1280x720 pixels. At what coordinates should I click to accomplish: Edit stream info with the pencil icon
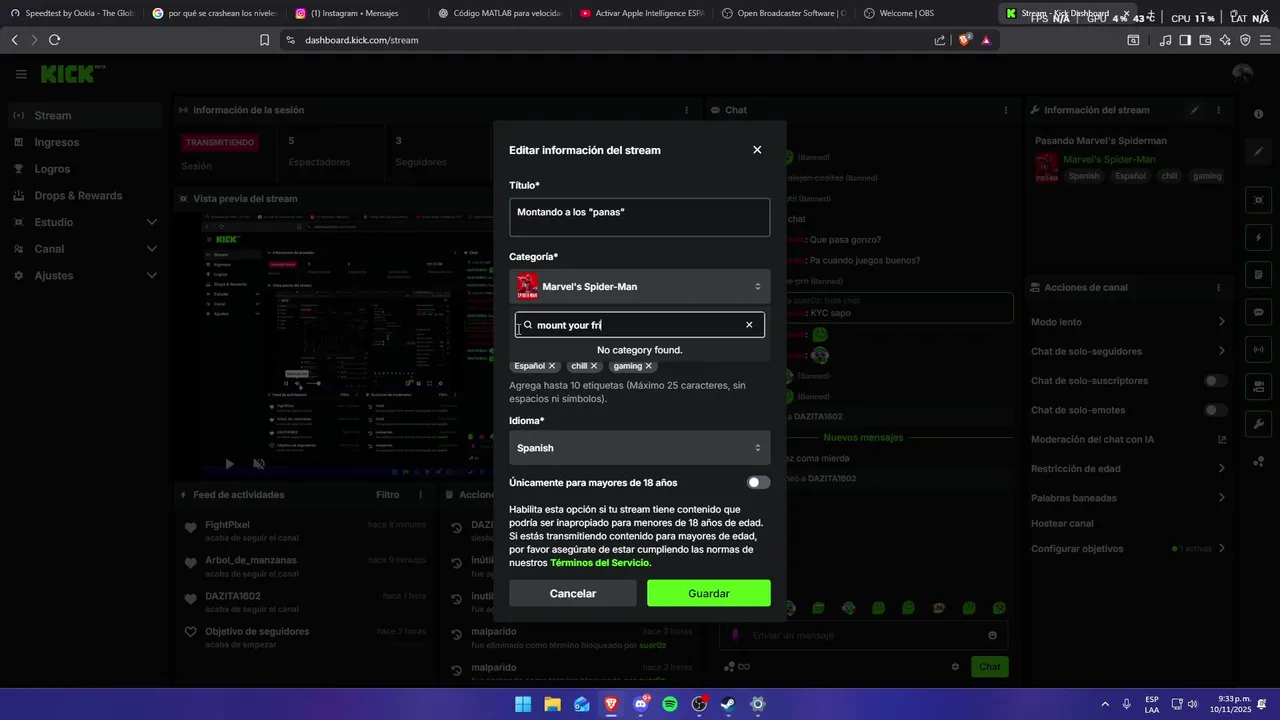tap(1194, 110)
